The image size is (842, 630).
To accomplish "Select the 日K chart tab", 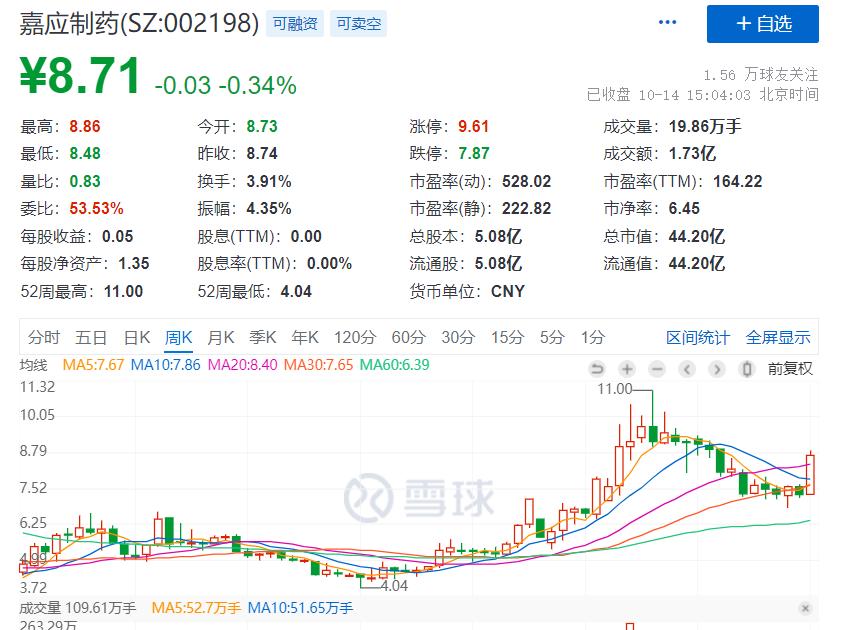I will pyautogui.click(x=137, y=338).
